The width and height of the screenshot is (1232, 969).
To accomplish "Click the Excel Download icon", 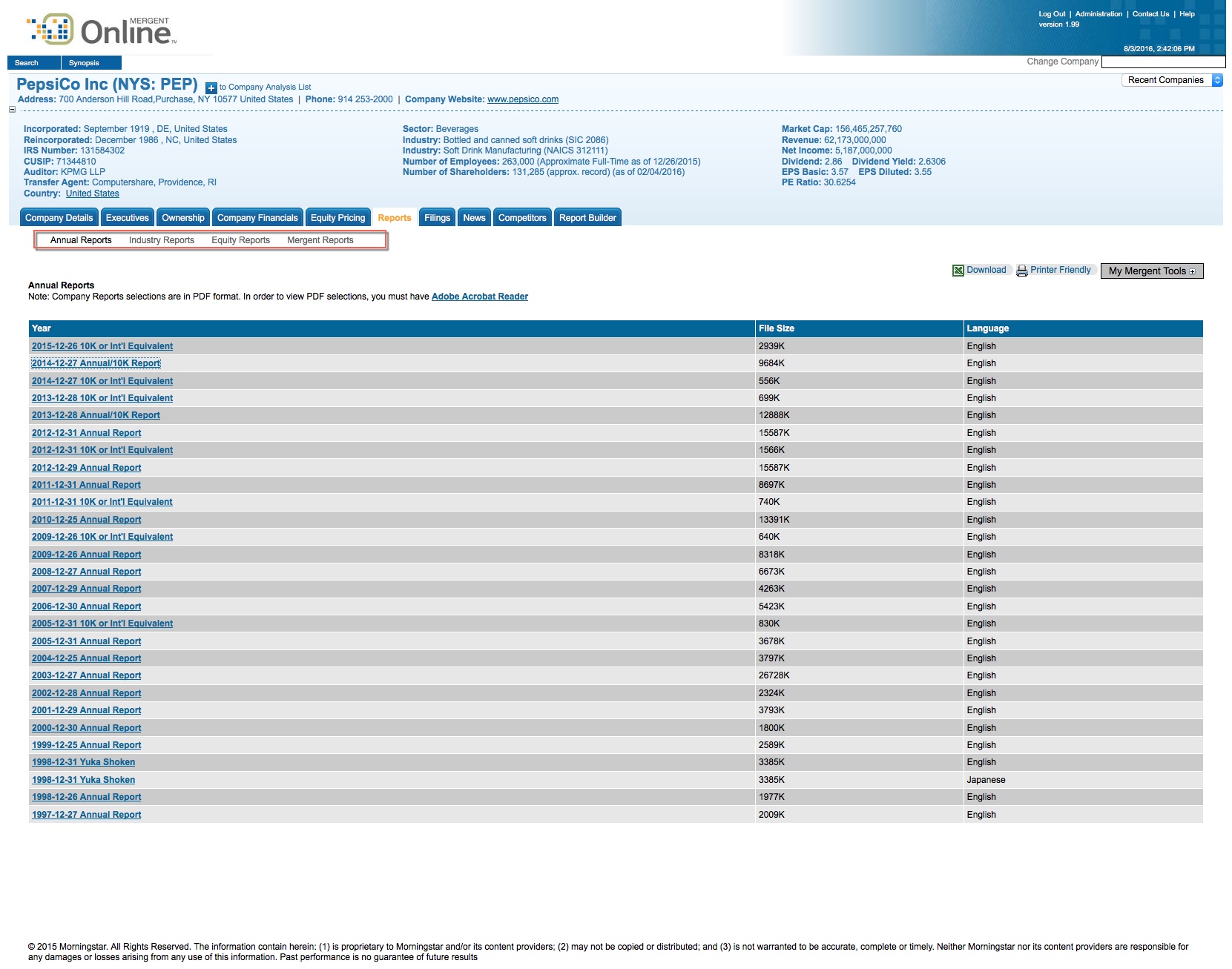I will pyautogui.click(x=958, y=271).
